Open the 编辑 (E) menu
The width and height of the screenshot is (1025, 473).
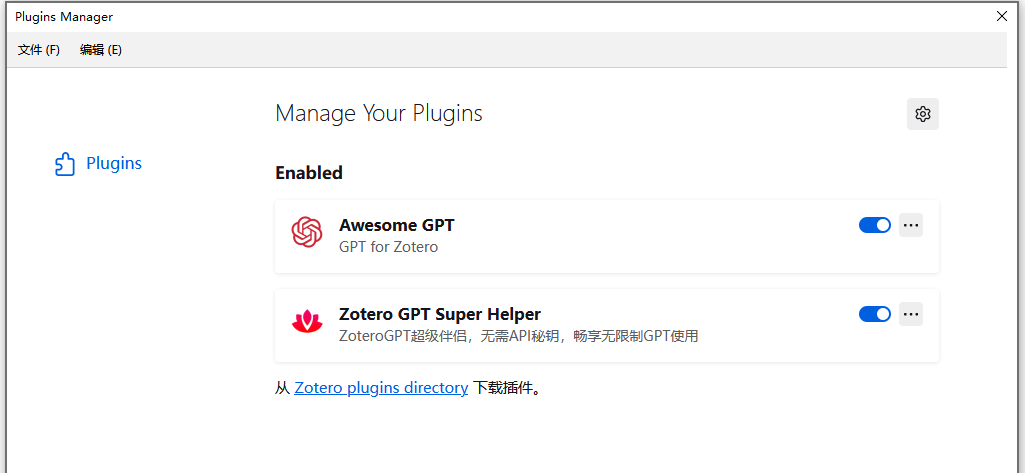101,50
